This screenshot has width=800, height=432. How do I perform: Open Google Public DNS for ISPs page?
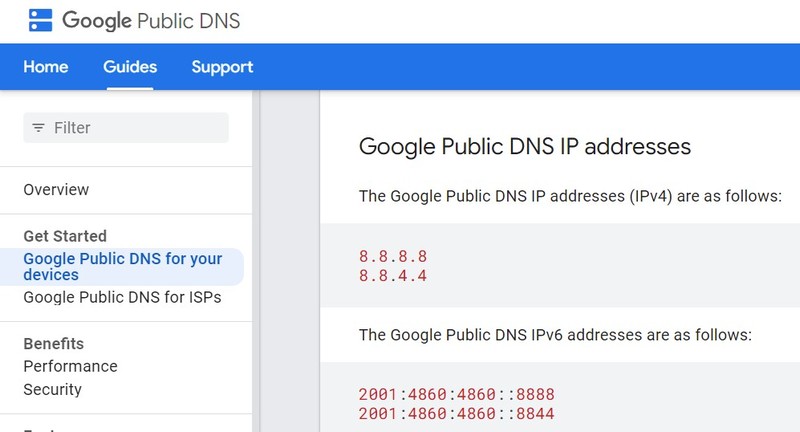tap(122, 298)
